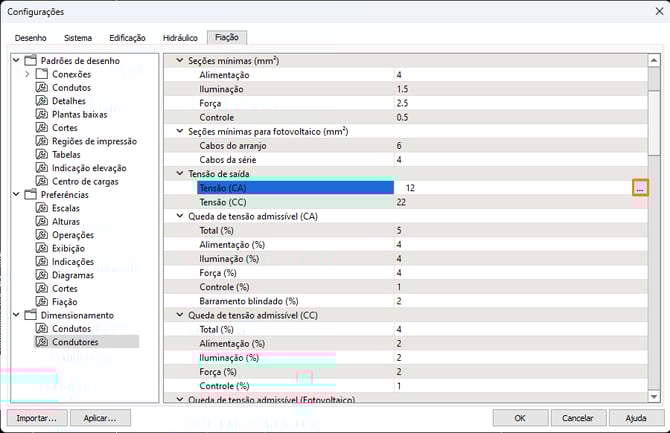670x433 pixels.
Task: Collapse the Padrões de desenho tree node
Action: pos(15,61)
